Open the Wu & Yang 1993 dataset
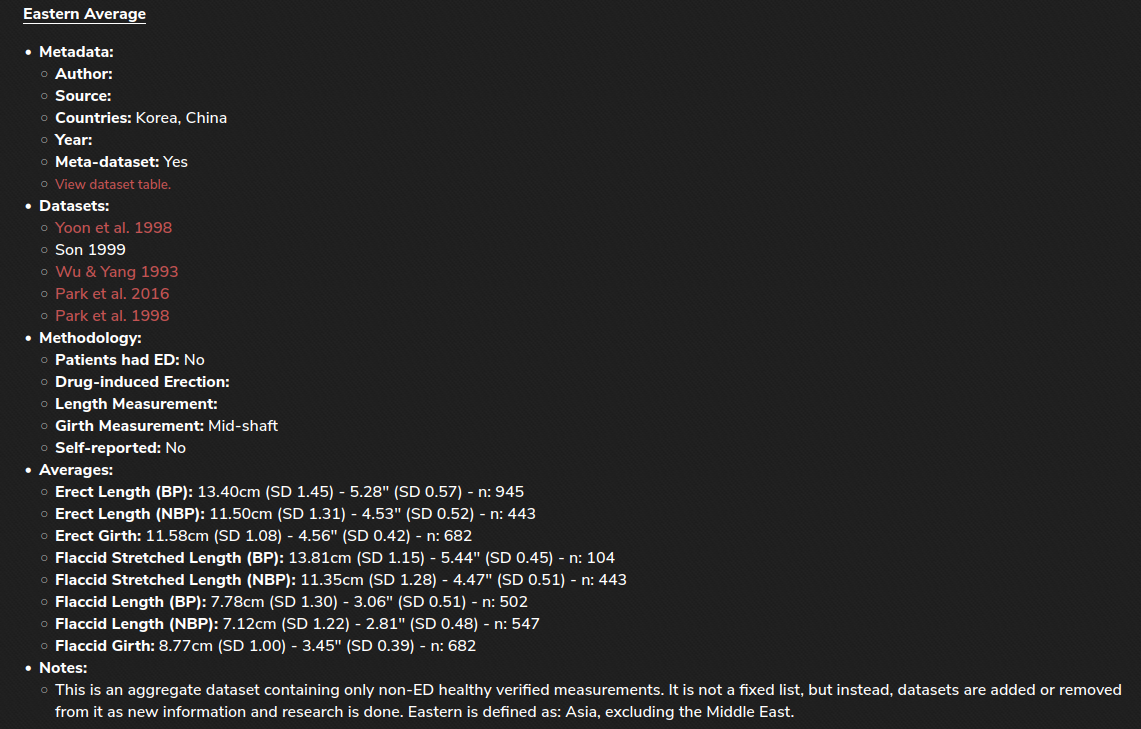1141x729 pixels. (x=116, y=271)
